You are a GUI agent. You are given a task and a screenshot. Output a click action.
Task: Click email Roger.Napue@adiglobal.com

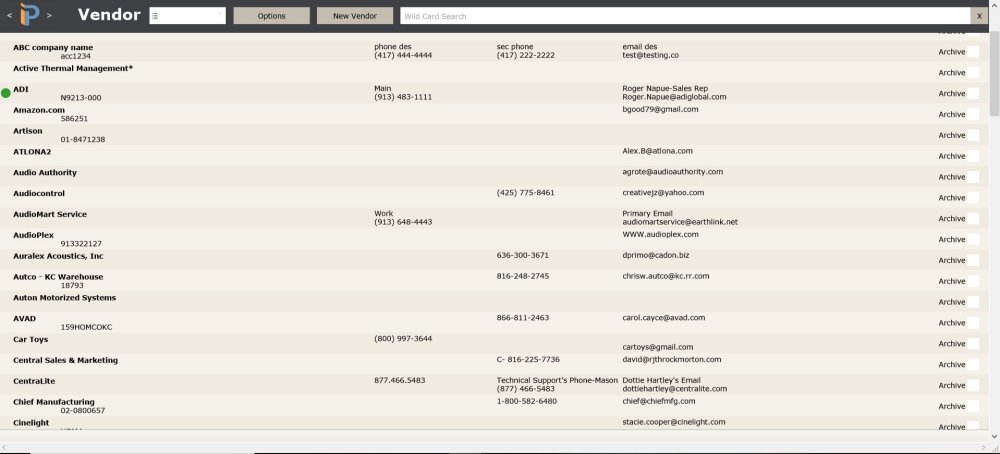click(x=674, y=97)
